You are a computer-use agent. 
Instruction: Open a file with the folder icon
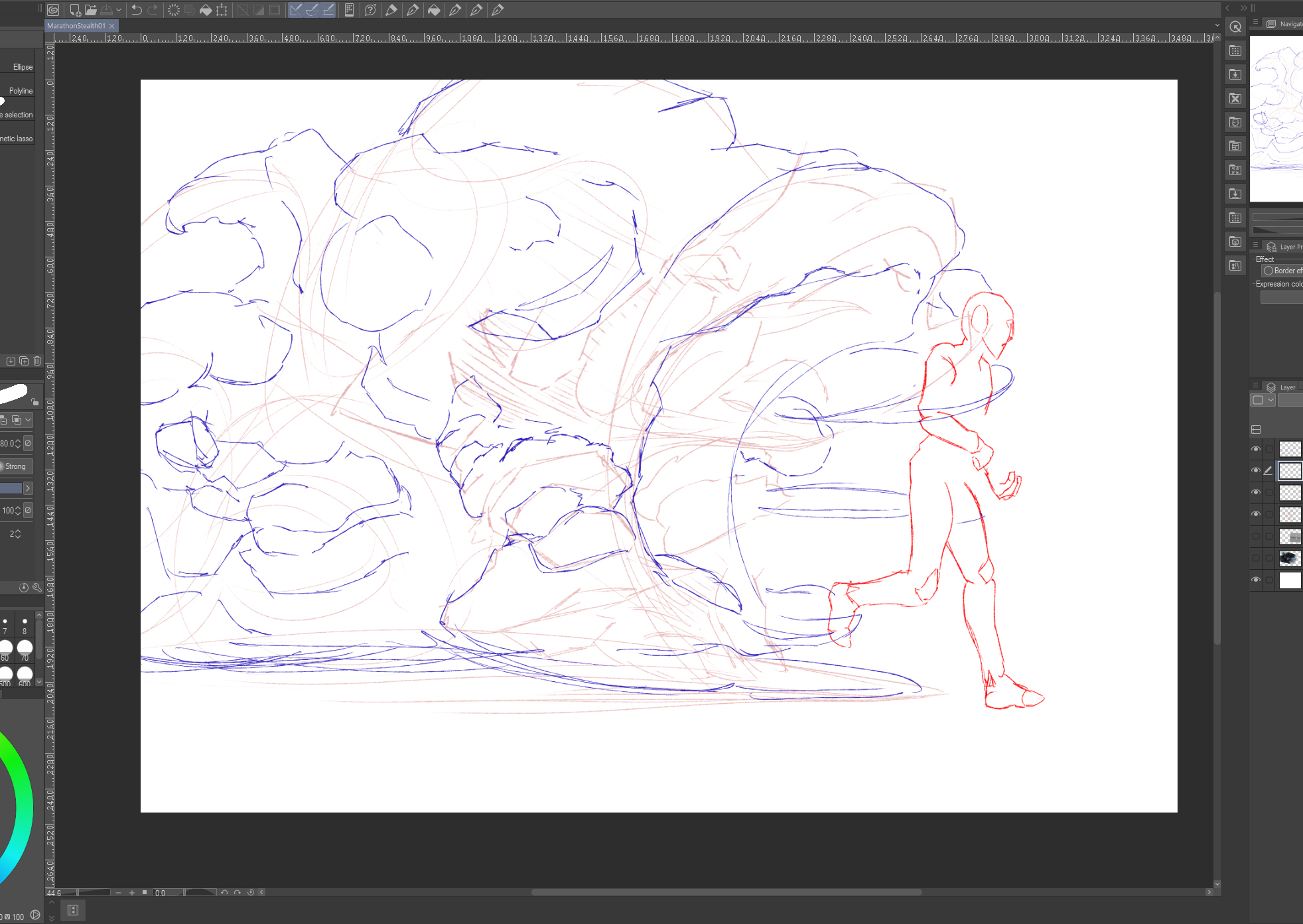pos(91,10)
